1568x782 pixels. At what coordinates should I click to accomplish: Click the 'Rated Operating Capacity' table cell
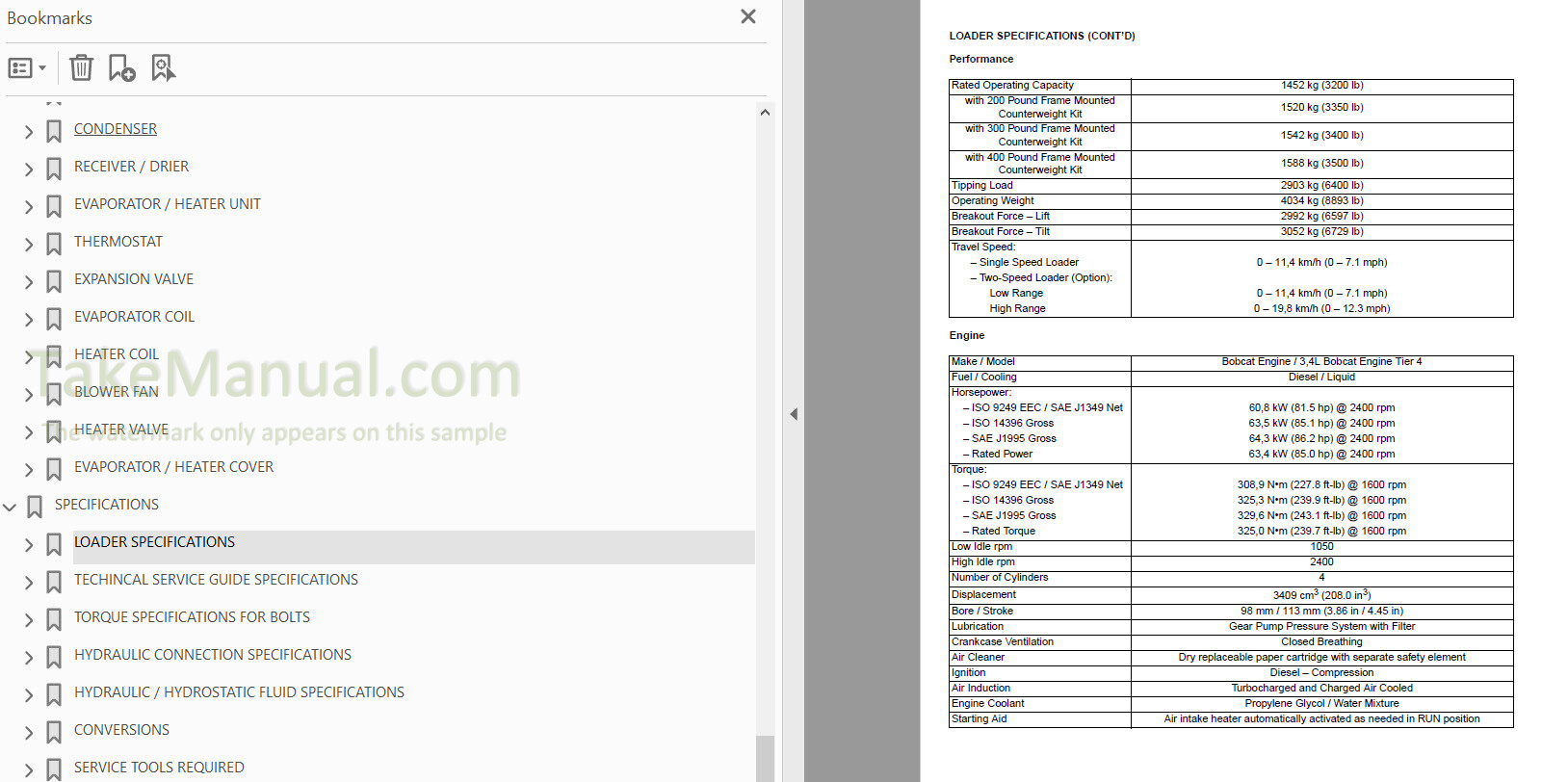tap(1039, 86)
